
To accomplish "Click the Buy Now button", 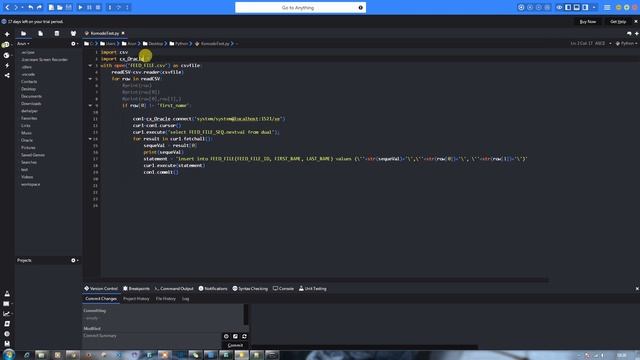I will pos(588,22).
